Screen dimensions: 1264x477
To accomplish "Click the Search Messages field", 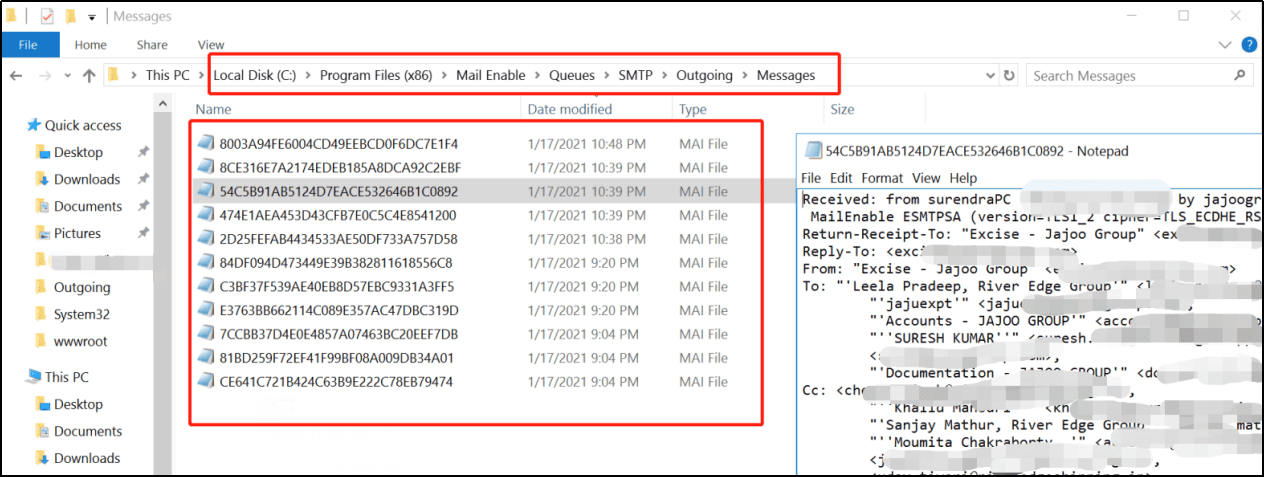I will (x=1139, y=75).
